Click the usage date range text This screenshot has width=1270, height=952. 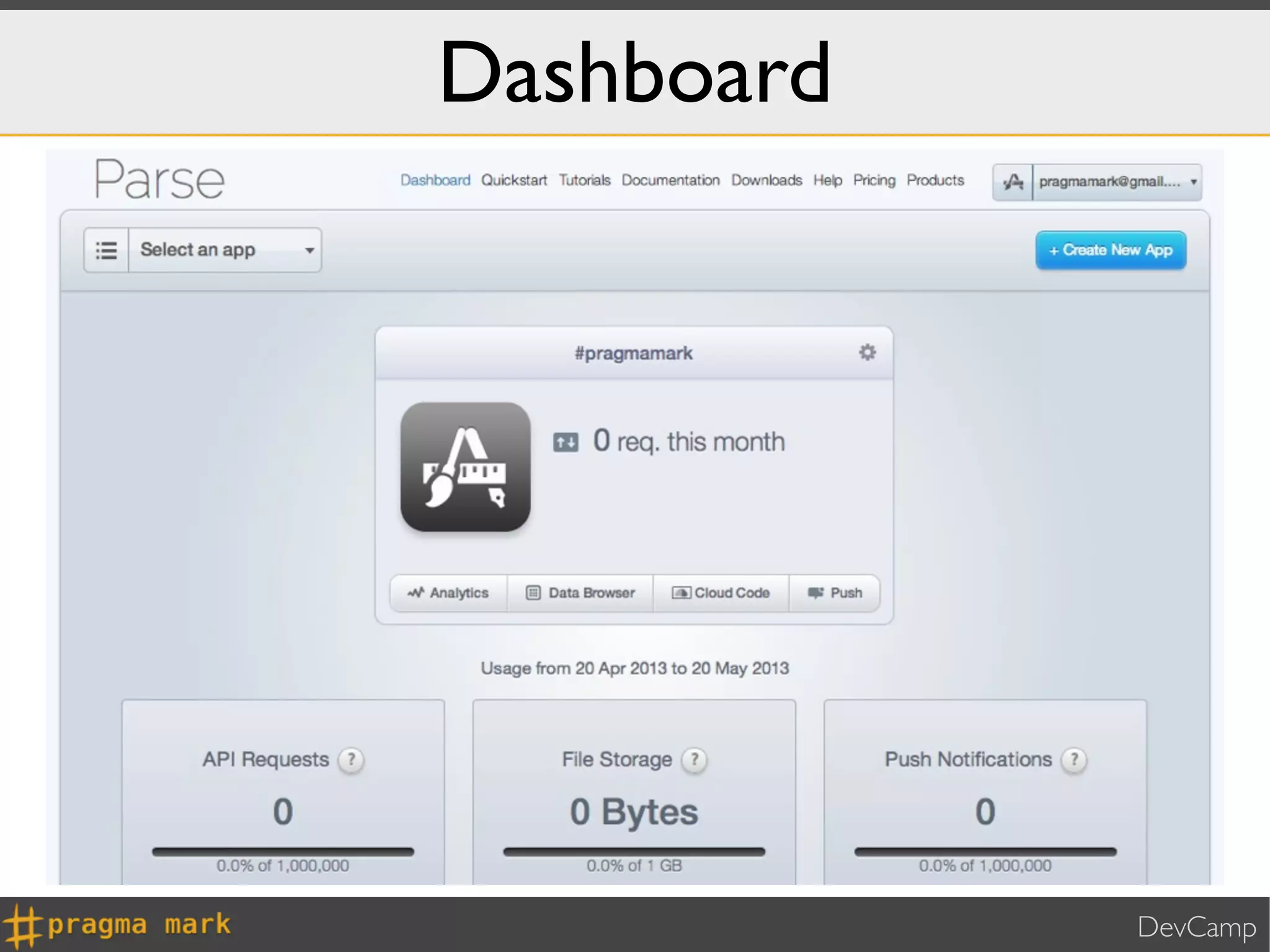click(635, 668)
